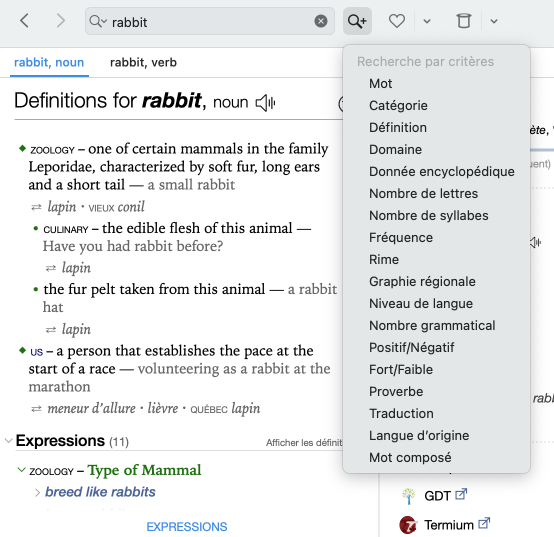Screen dimensions: 554x537
Task: Click the criteria search magnifier-plus icon
Action: tap(357, 21)
